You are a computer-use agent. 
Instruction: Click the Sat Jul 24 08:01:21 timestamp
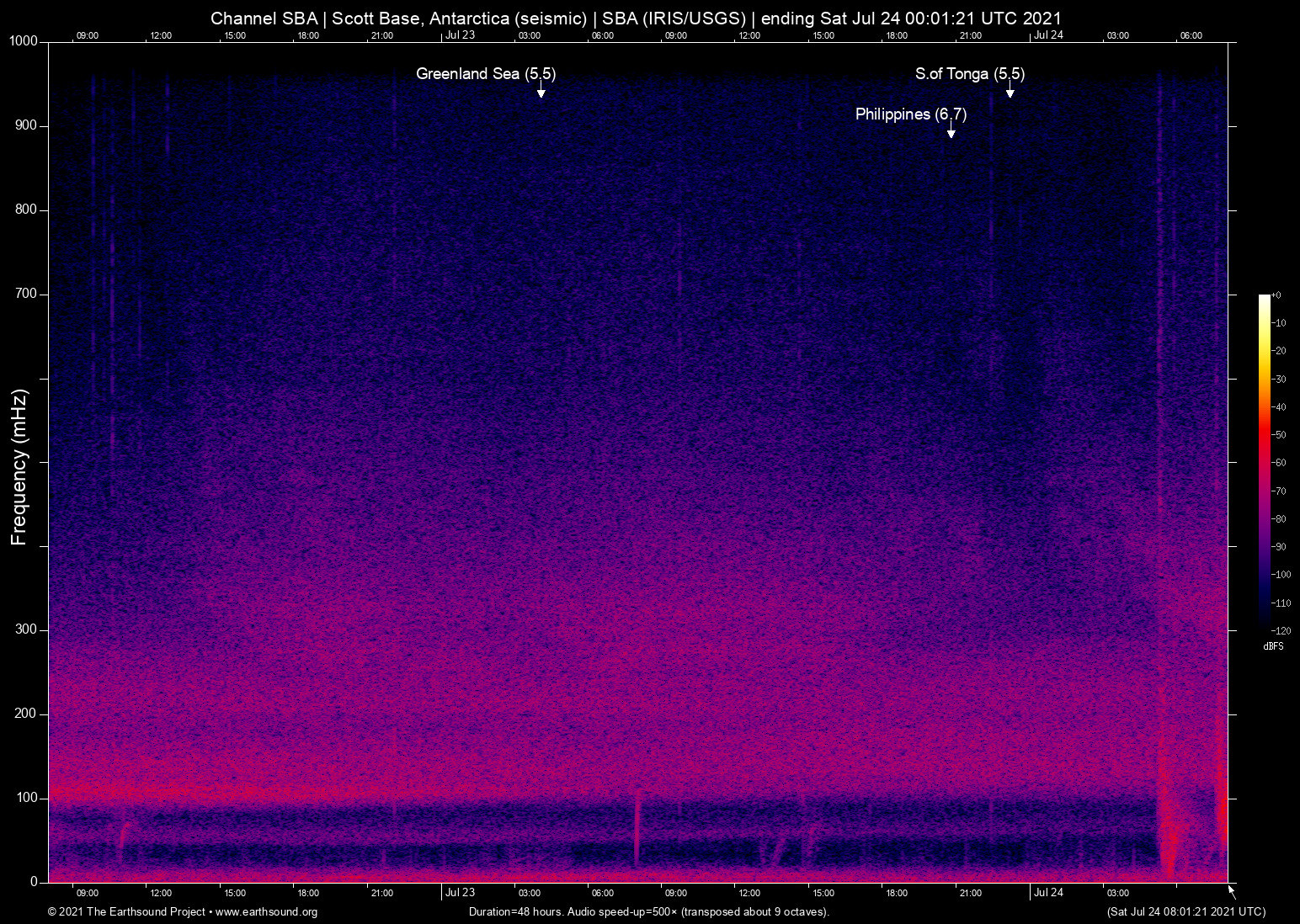(x=1185, y=912)
